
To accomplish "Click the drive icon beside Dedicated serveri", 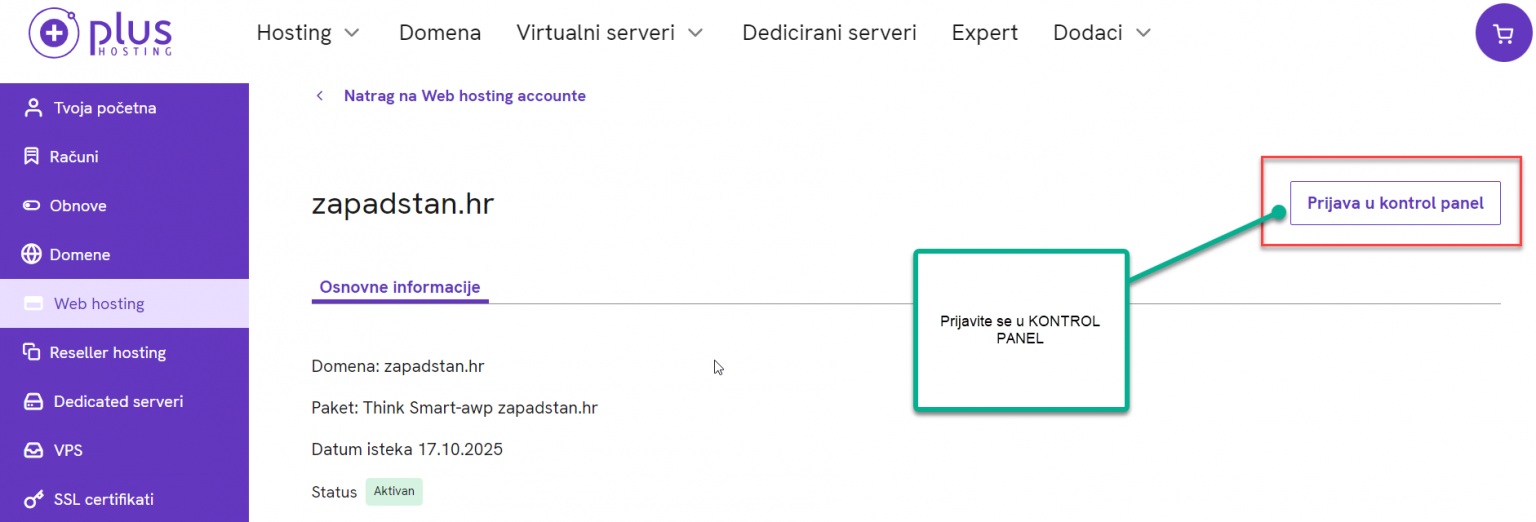I will point(34,402).
